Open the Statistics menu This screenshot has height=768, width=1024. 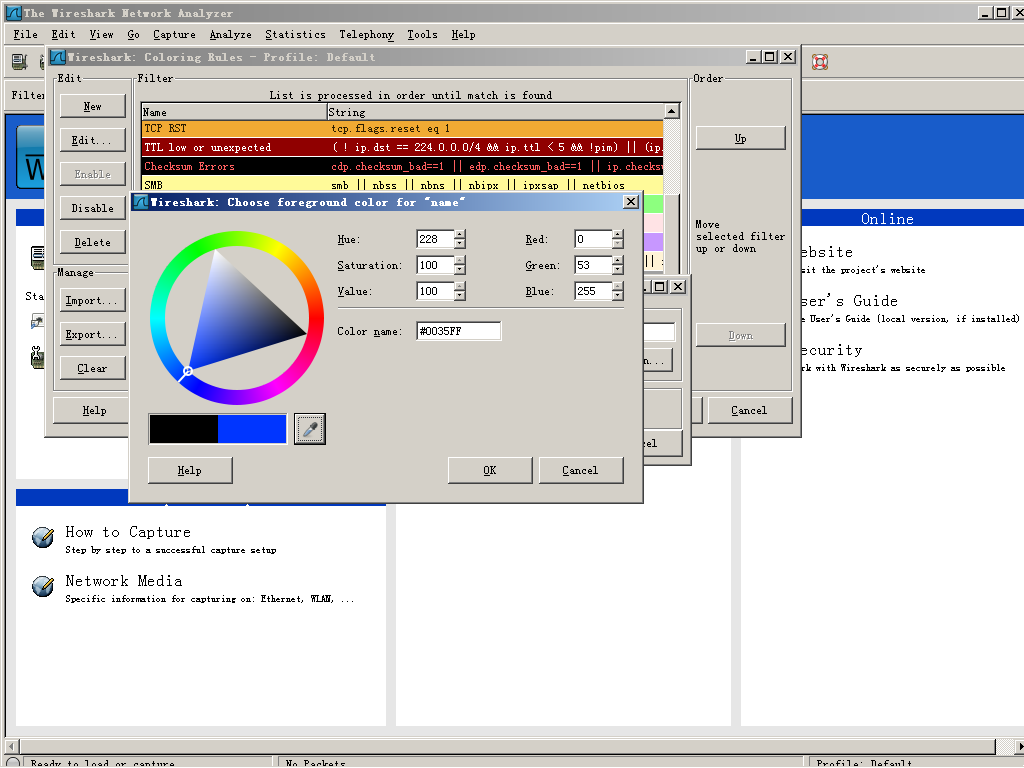coord(295,35)
